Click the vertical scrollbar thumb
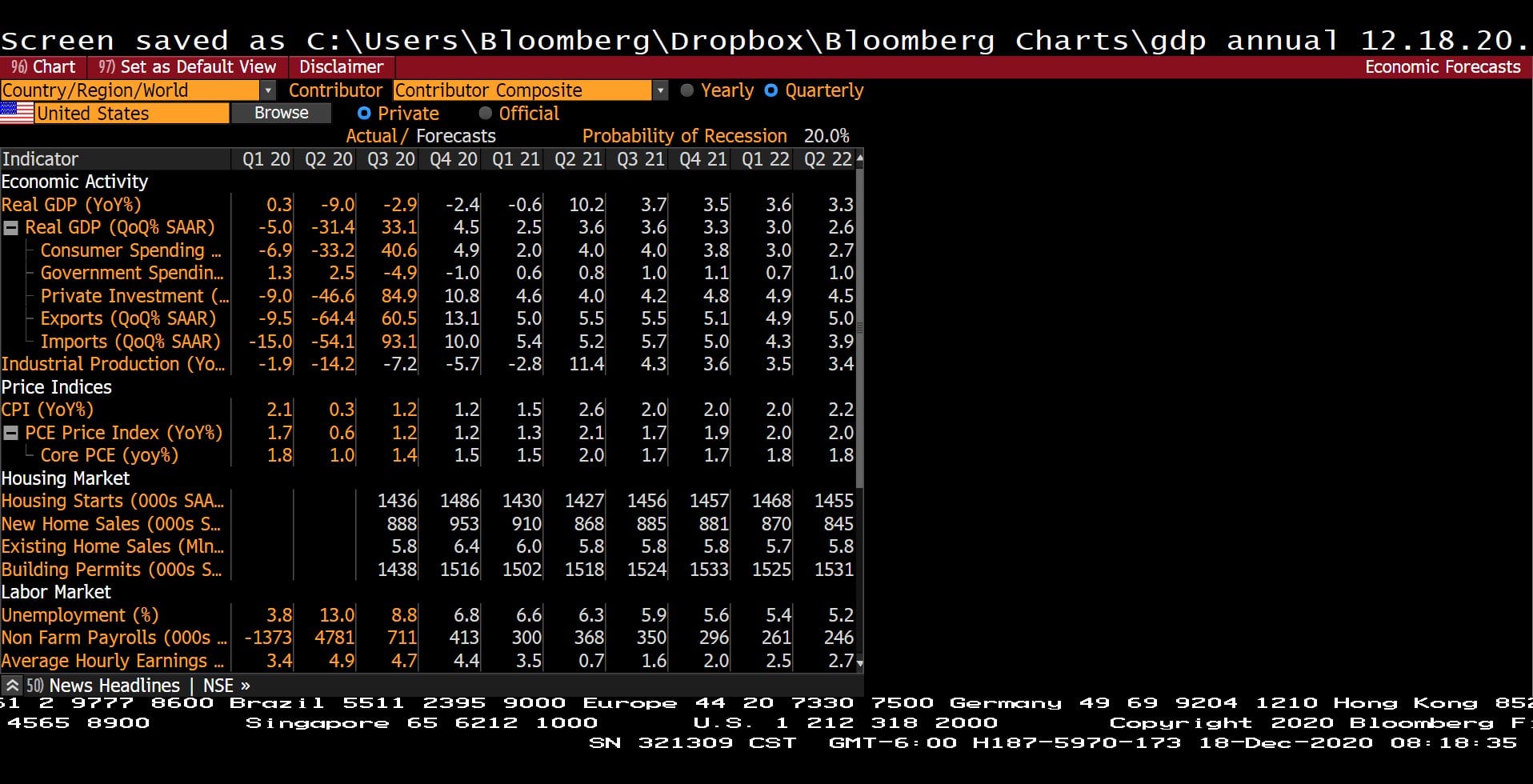This screenshot has width=1533, height=784. tap(860, 326)
